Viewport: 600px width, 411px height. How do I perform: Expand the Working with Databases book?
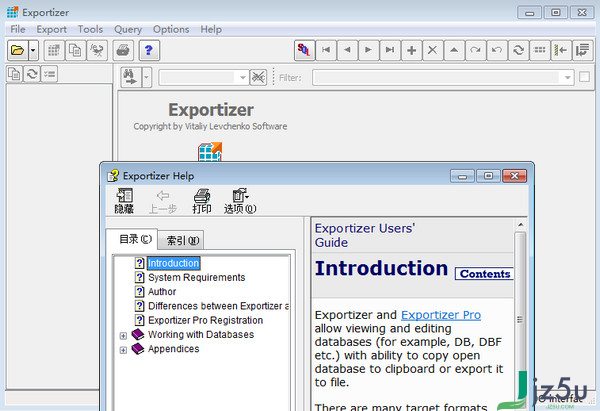(x=123, y=336)
